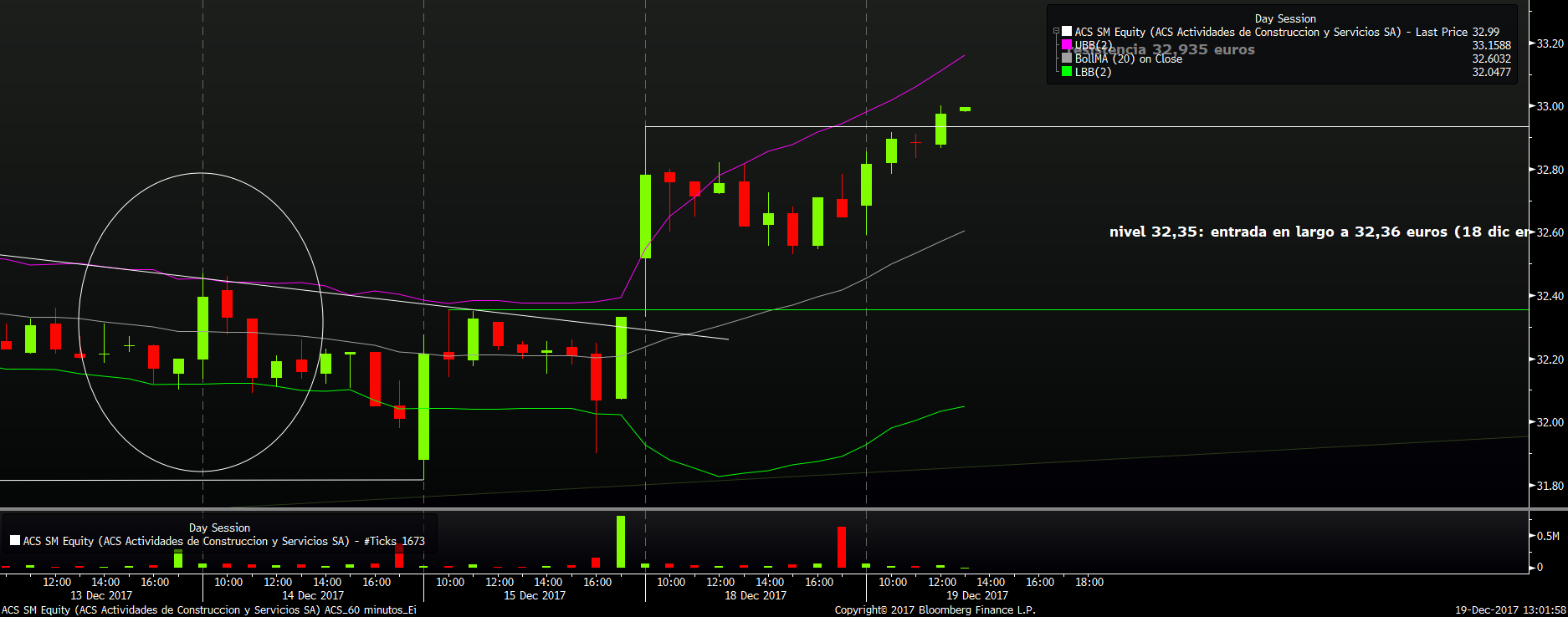Viewport: 1568px width, 617px height.
Task: Click the Copyright 2017 Bloomberg Finance L.P. notice
Action: tap(935, 609)
